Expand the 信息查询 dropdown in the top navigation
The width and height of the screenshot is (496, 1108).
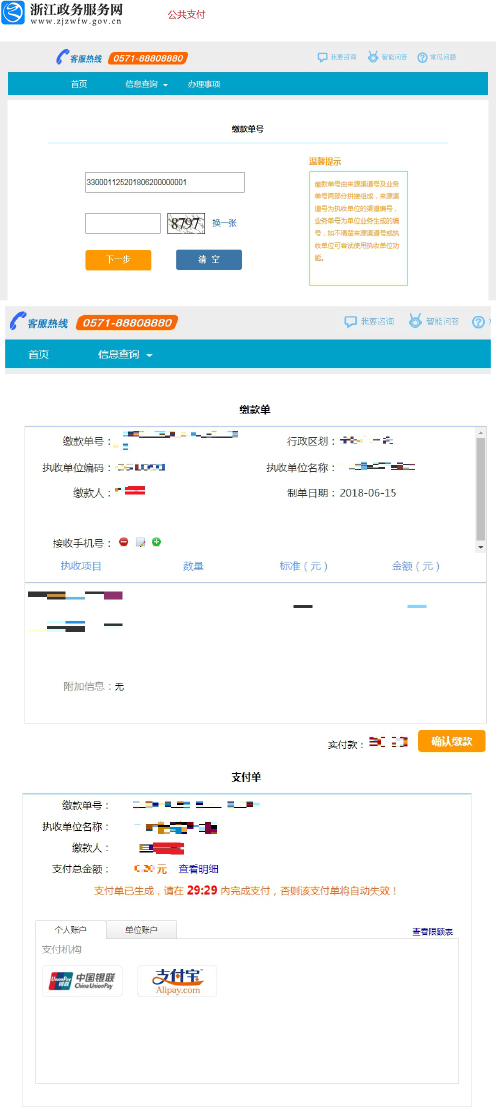click(x=146, y=84)
